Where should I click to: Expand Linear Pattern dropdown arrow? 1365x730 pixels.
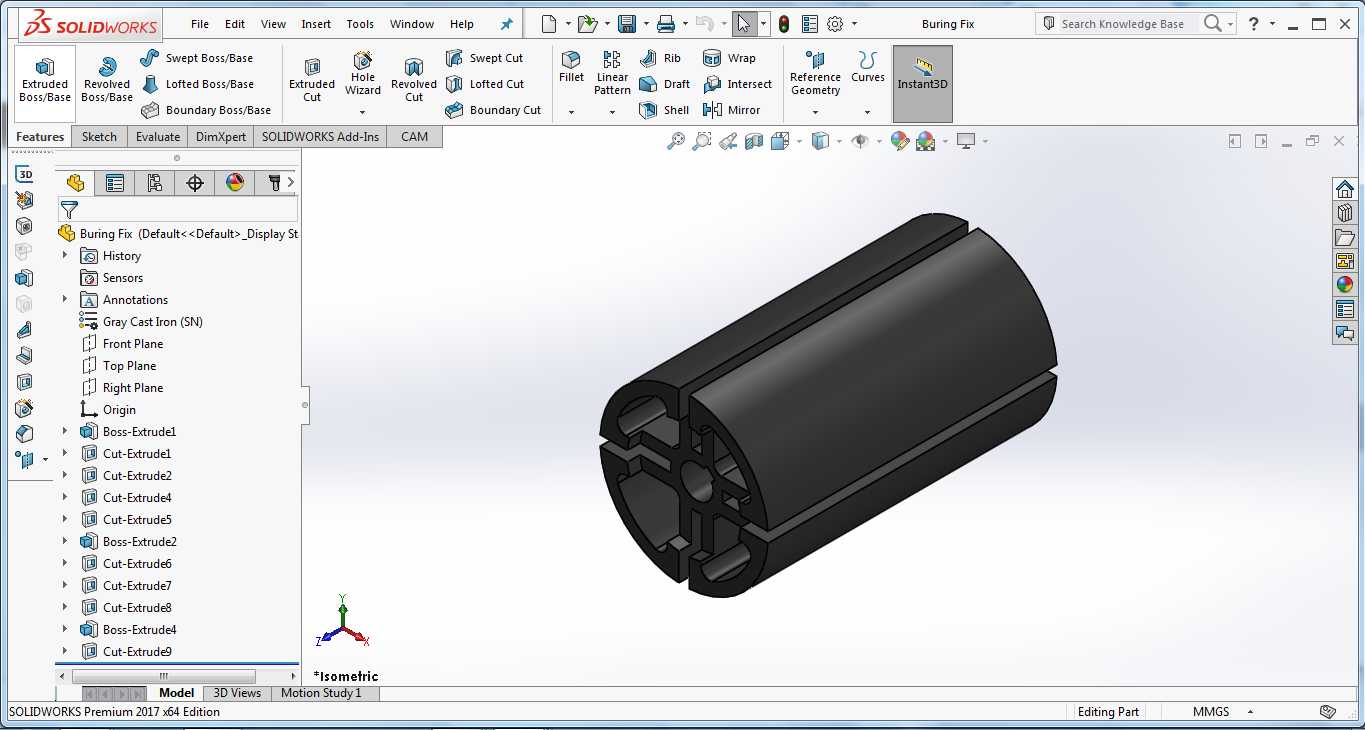tap(612, 112)
